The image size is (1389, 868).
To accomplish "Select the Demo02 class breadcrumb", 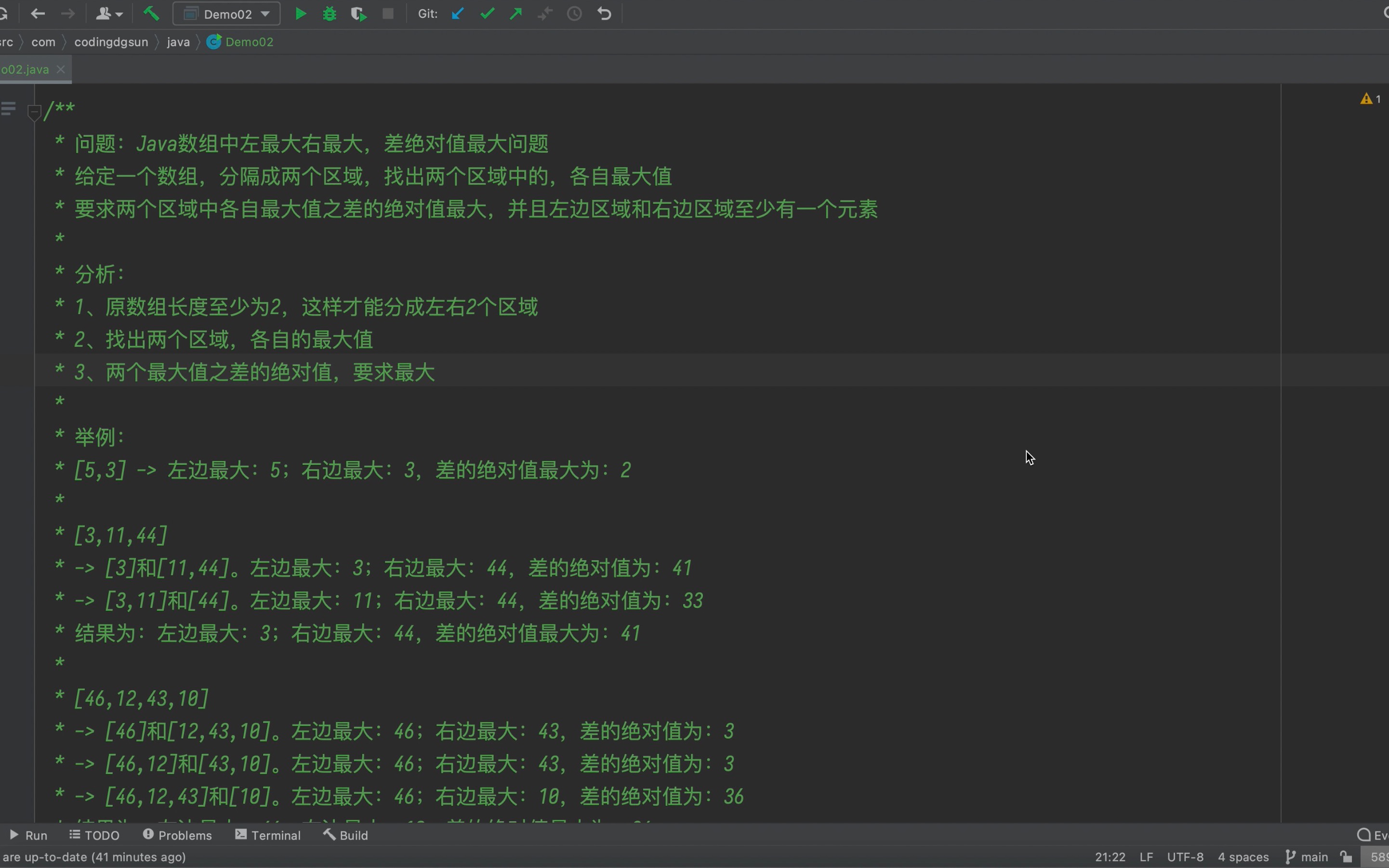I will (x=240, y=42).
